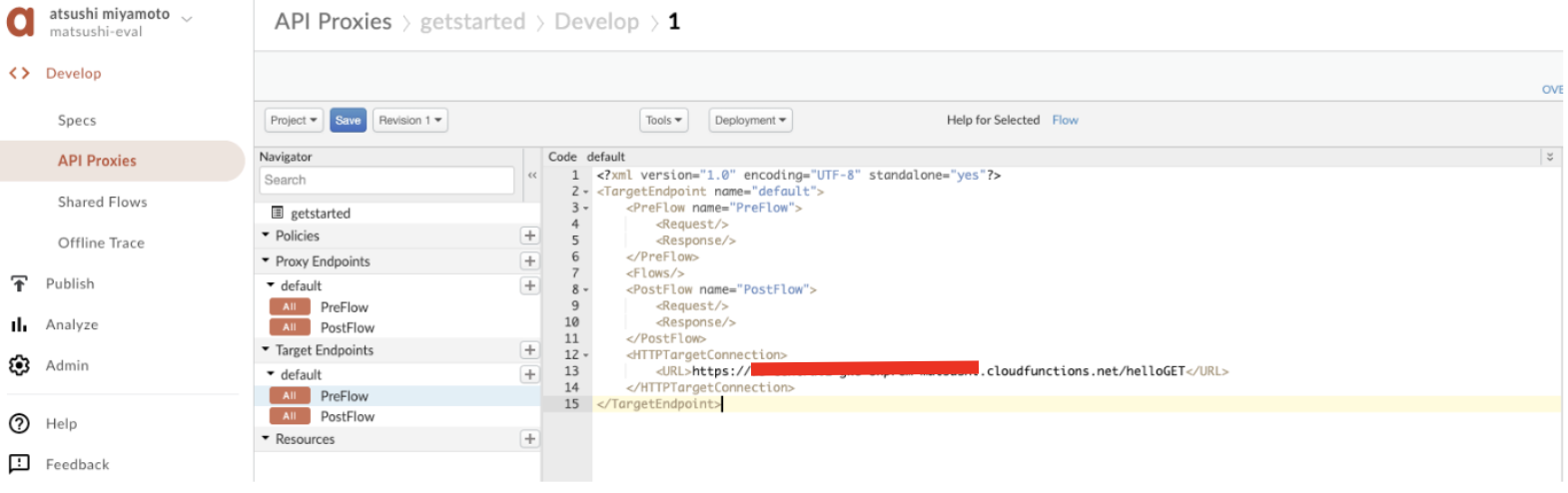The width and height of the screenshot is (1568, 493).
Task: Click the Feedback speech bubble icon
Action: pos(19,464)
